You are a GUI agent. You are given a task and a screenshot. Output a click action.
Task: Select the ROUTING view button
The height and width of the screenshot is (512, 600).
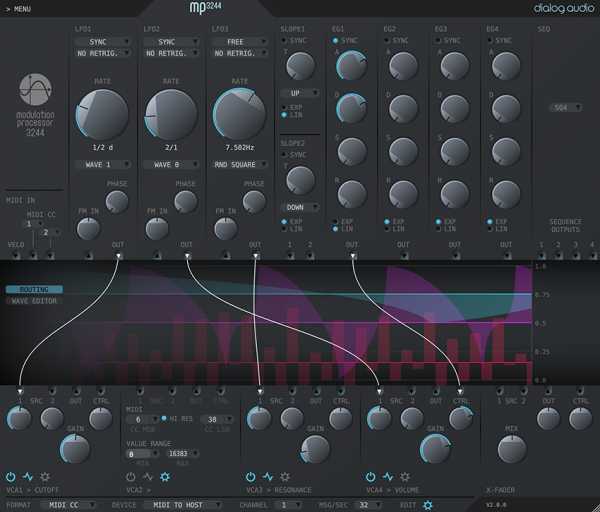point(34,289)
